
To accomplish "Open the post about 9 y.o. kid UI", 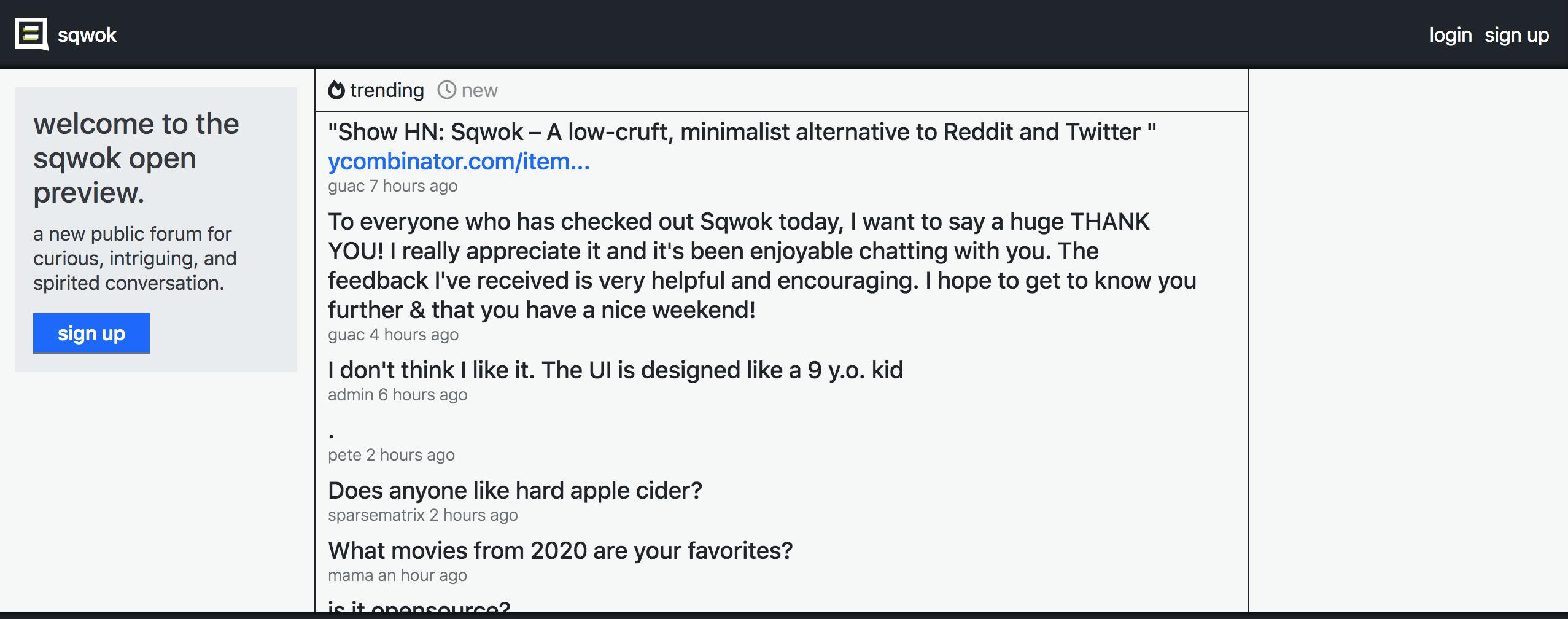I will click(x=615, y=370).
